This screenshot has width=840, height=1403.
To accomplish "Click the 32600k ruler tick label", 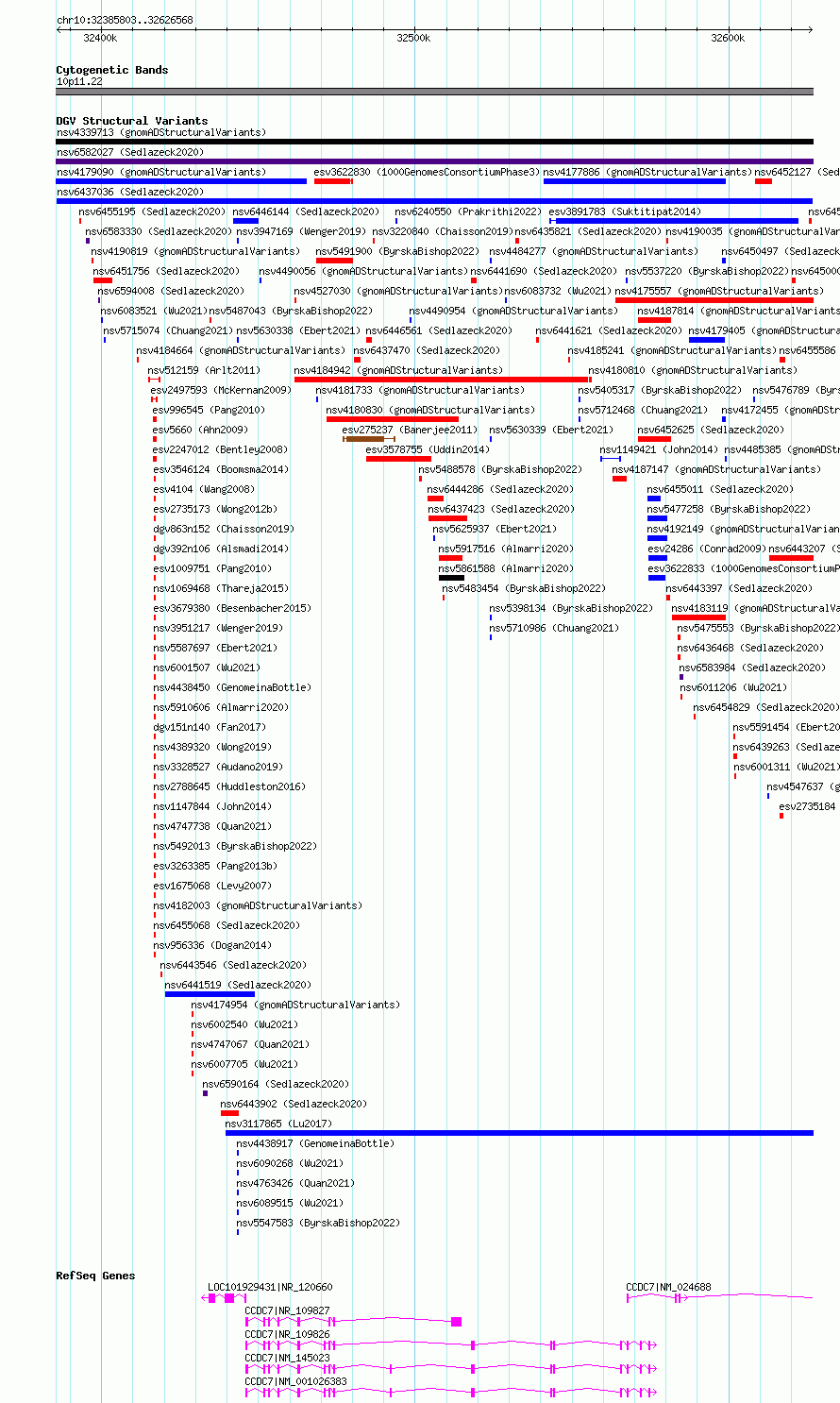I will [x=728, y=38].
